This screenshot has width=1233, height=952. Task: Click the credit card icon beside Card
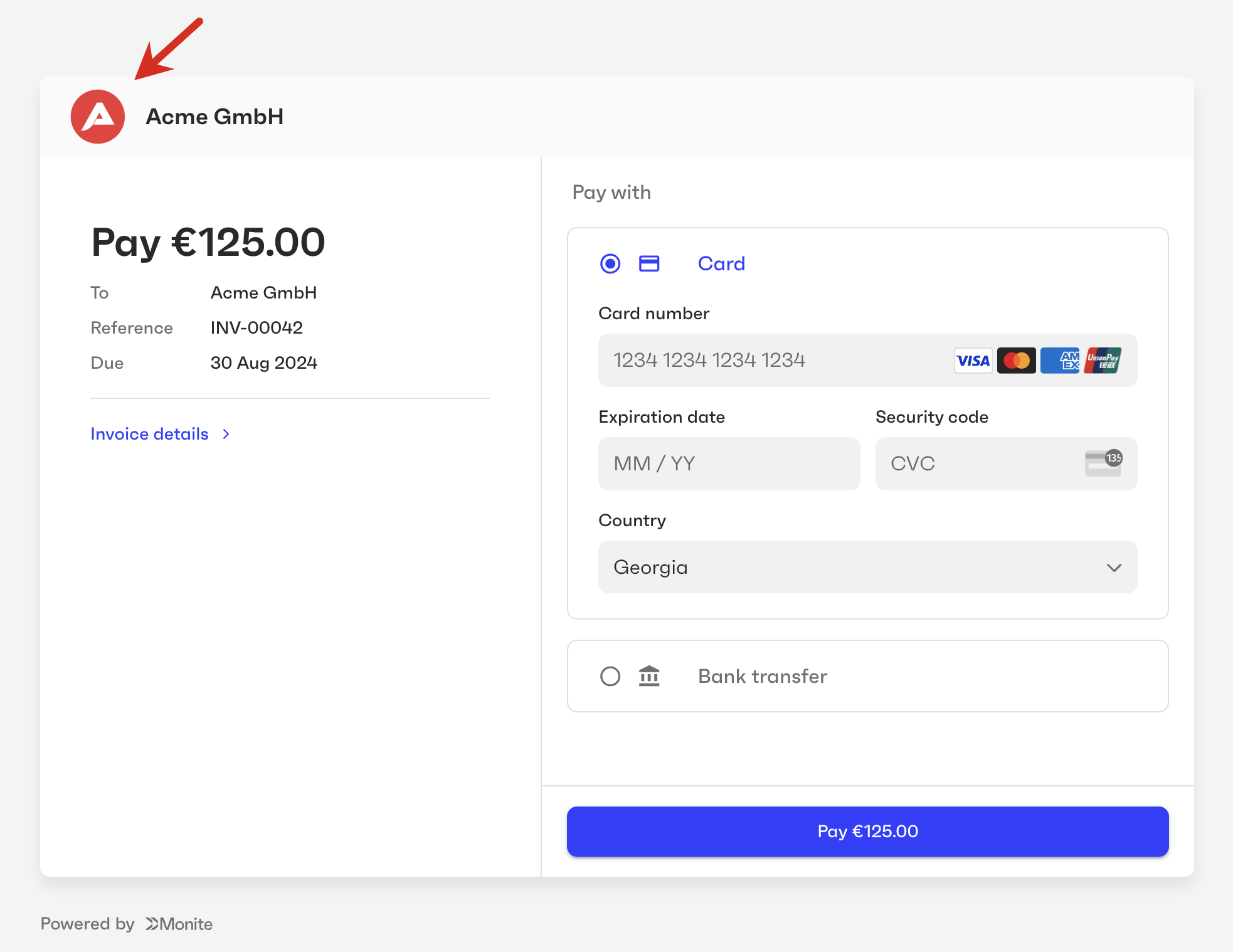coord(649,263)
